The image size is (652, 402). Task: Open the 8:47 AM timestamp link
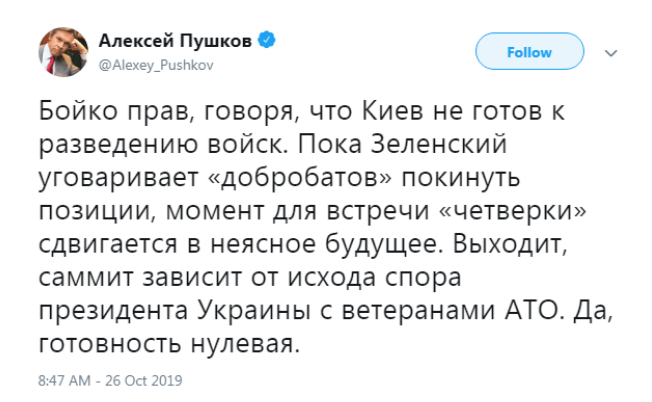[x=63, y=382]
